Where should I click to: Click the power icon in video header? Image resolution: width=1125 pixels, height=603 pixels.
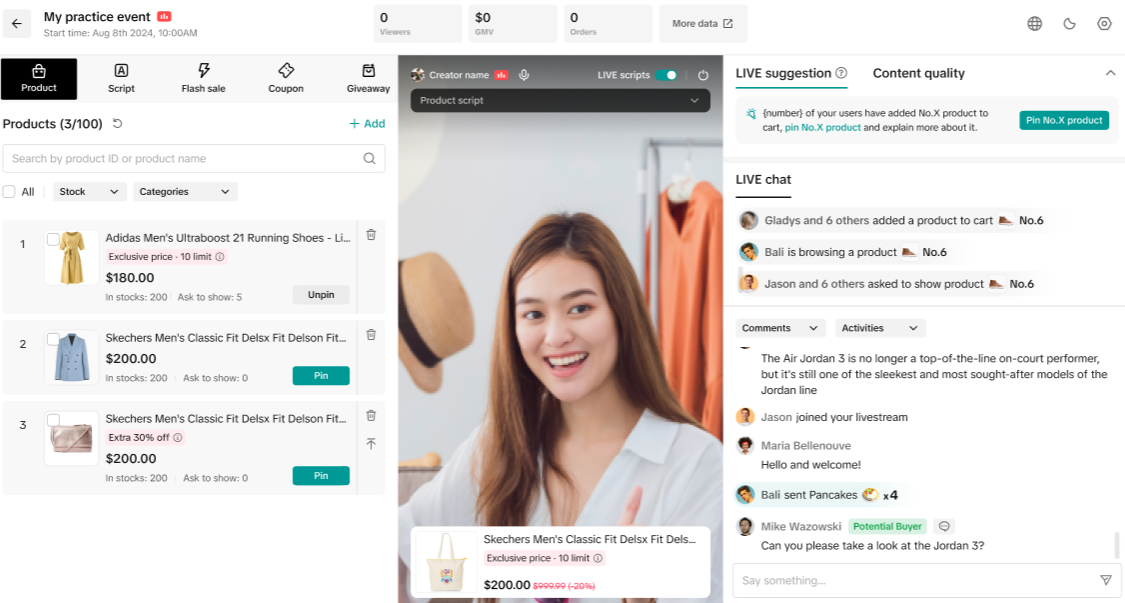click(703, 75)
